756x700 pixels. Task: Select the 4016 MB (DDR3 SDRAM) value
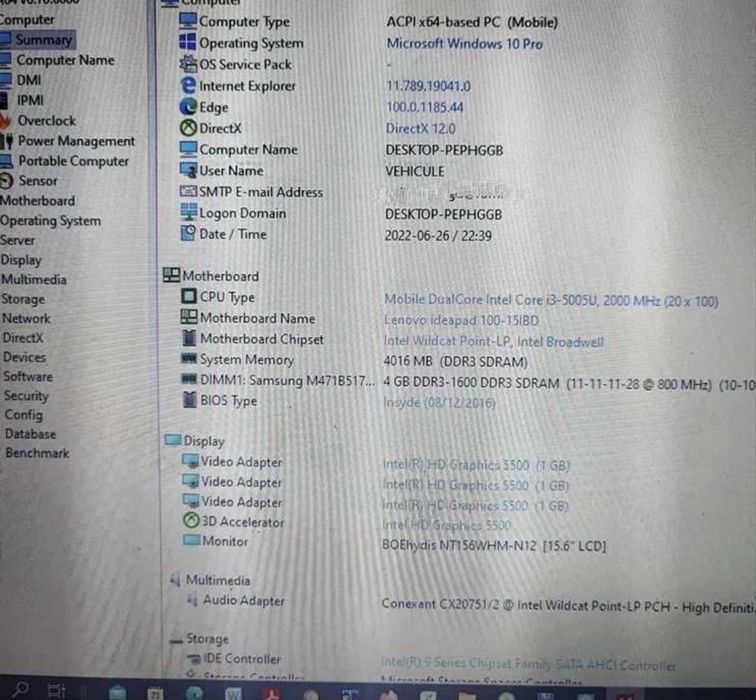[x=456, y=362]
